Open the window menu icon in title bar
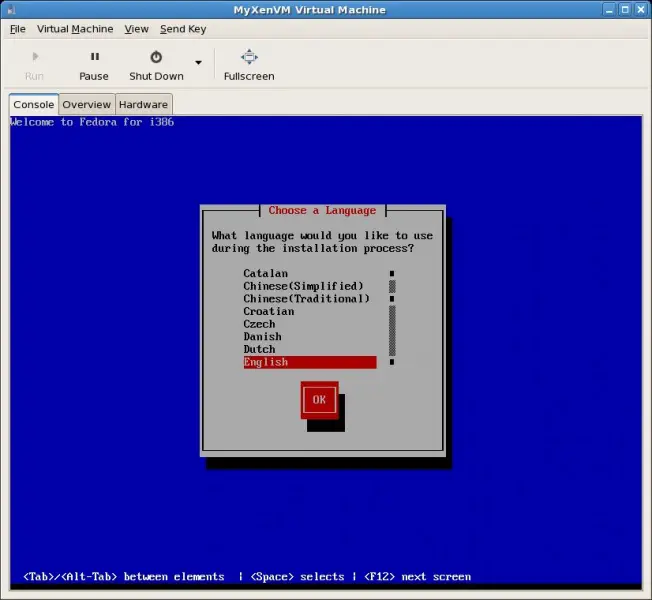Viewport: 652px width, 600px height. point(11,9)
